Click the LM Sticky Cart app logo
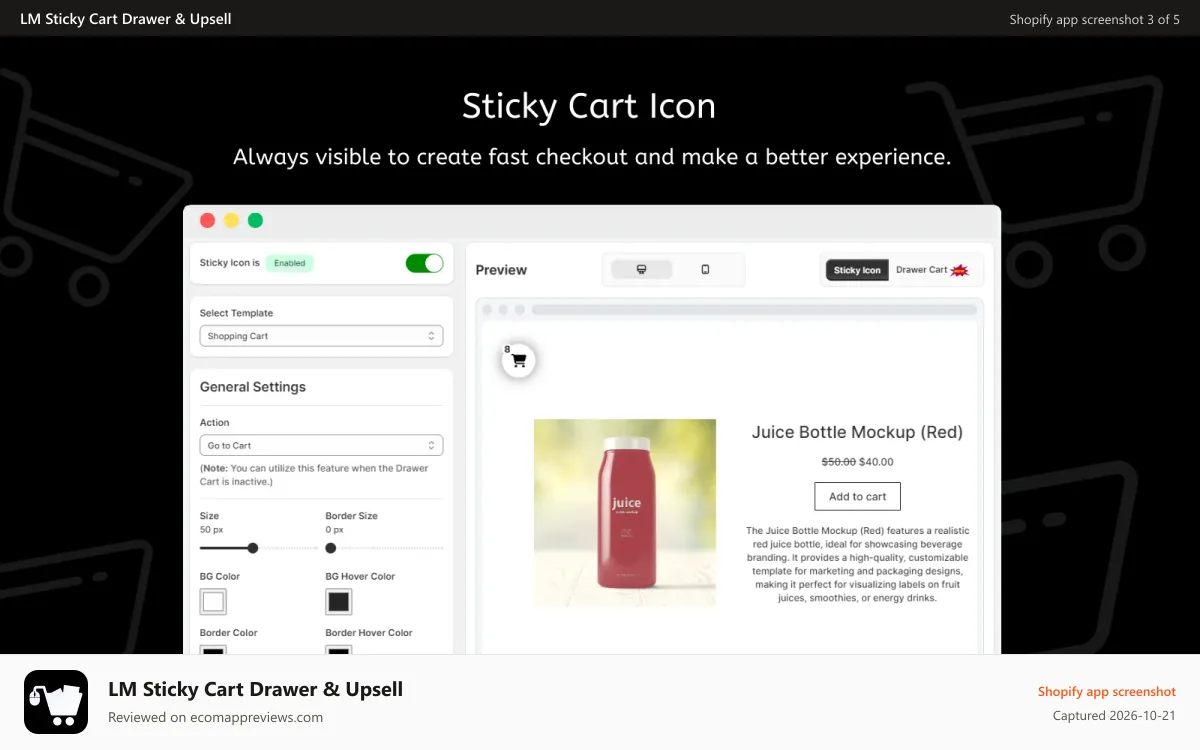The height and width of the screenshot is (750, 1200). pyautogui.click(x=56, y=702)
